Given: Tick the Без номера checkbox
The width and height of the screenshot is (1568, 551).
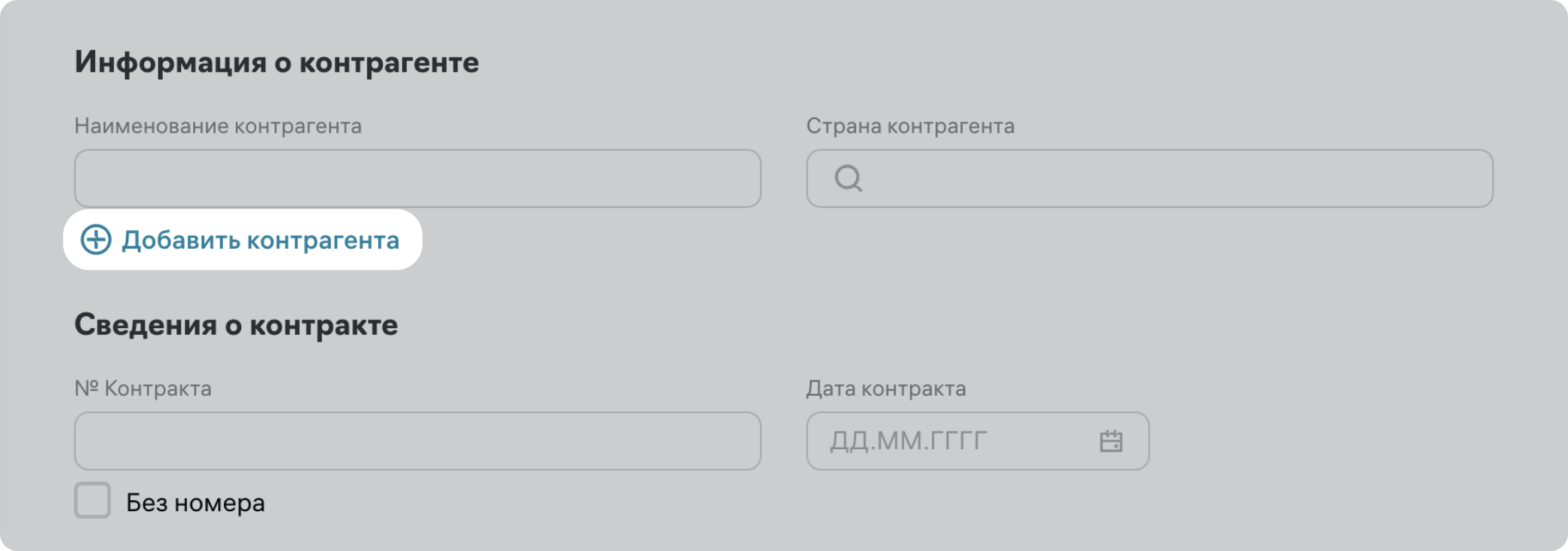Looking at the screenshot, I should click(93, 500).
